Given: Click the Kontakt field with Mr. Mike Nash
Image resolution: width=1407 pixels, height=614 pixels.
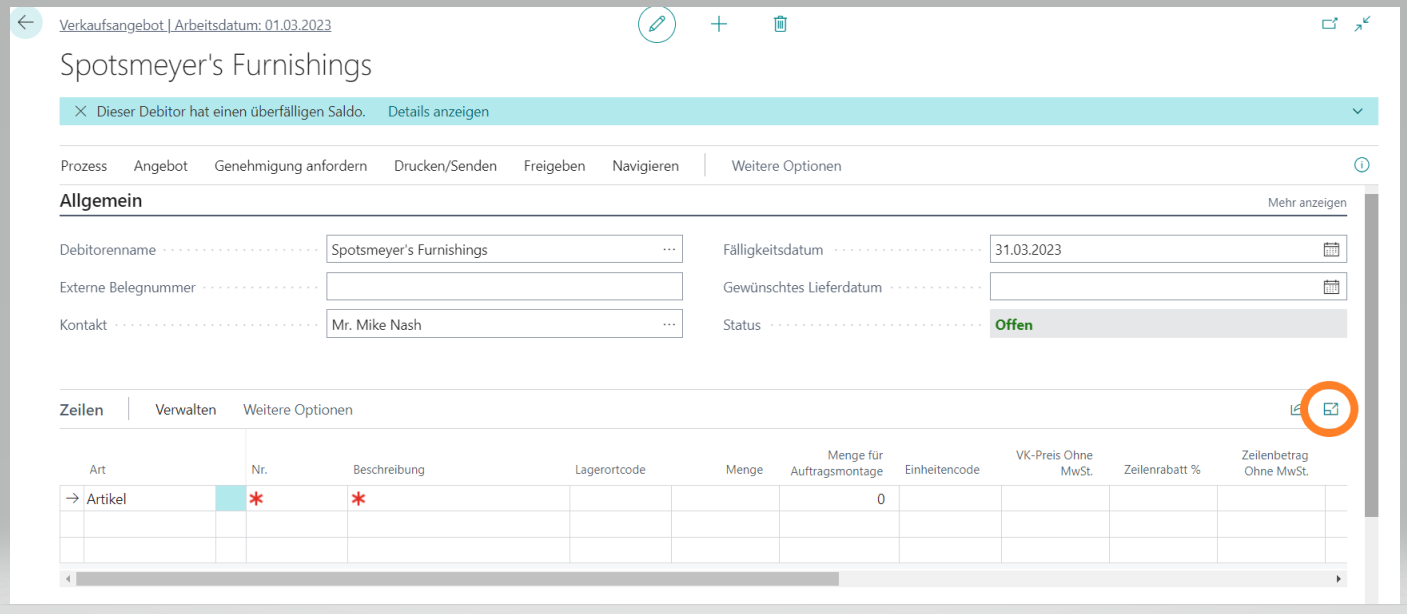Looking at the screenshot, I should point(504,324).
